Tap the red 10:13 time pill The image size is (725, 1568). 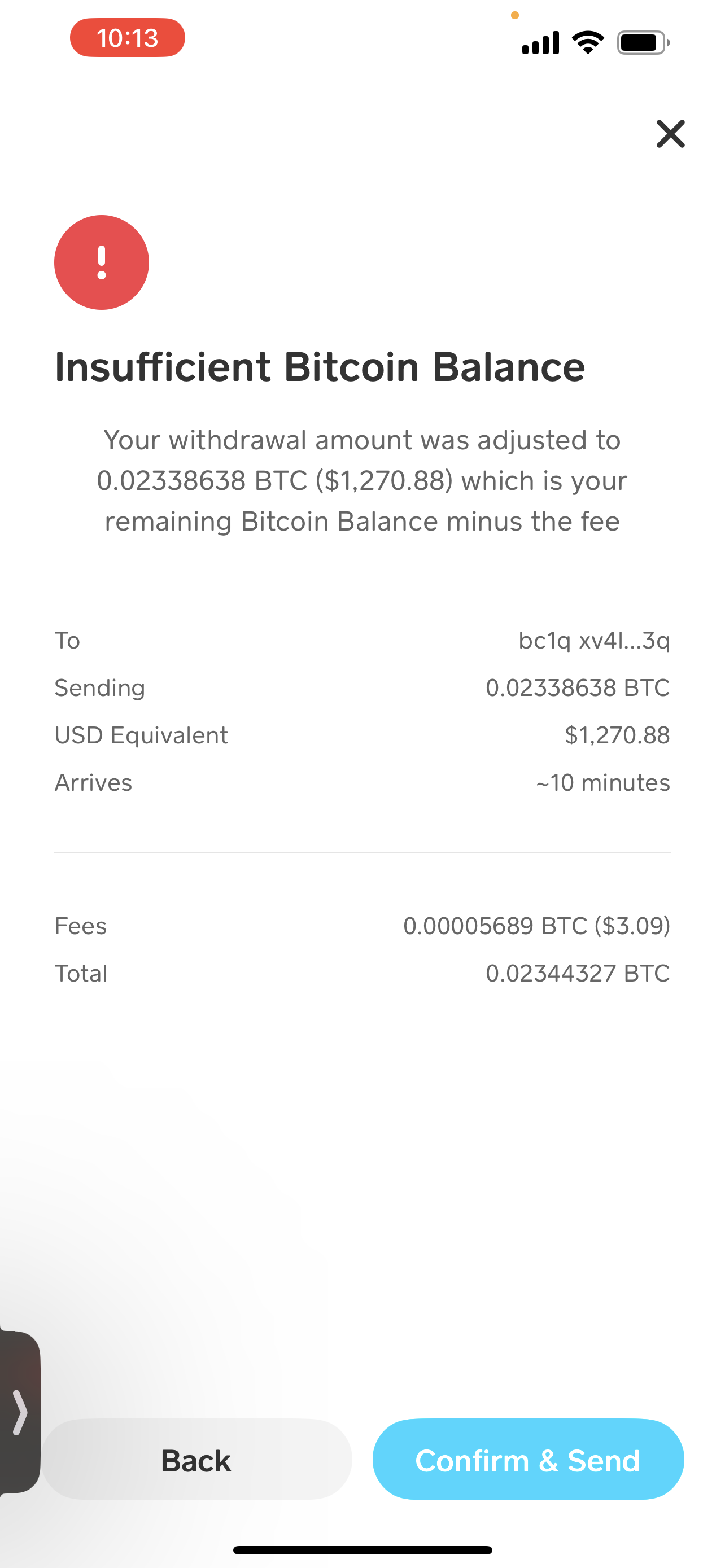[127, 38]
